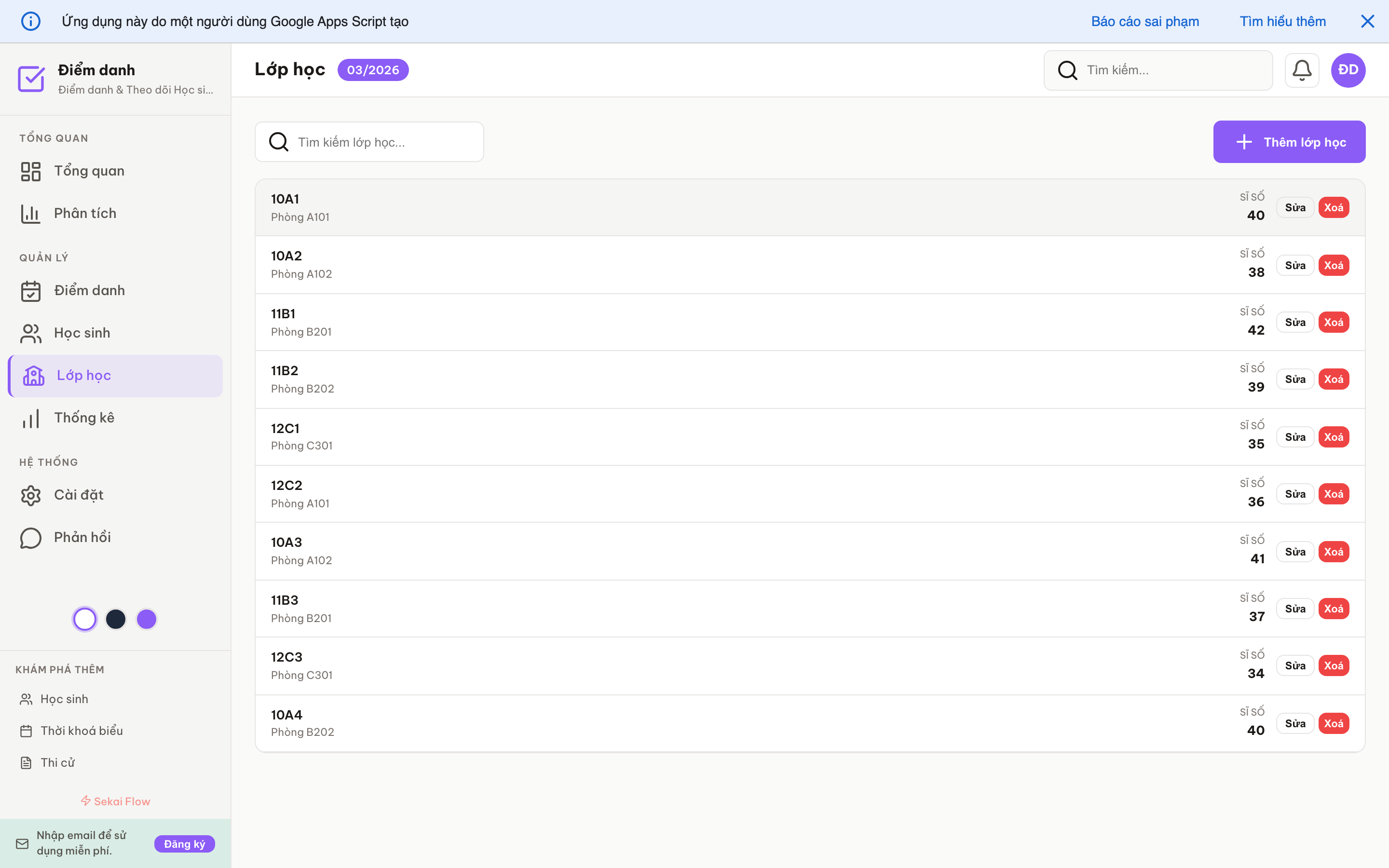Select the Lớp học building icon
1389x868 pixels.
(34, 376)
